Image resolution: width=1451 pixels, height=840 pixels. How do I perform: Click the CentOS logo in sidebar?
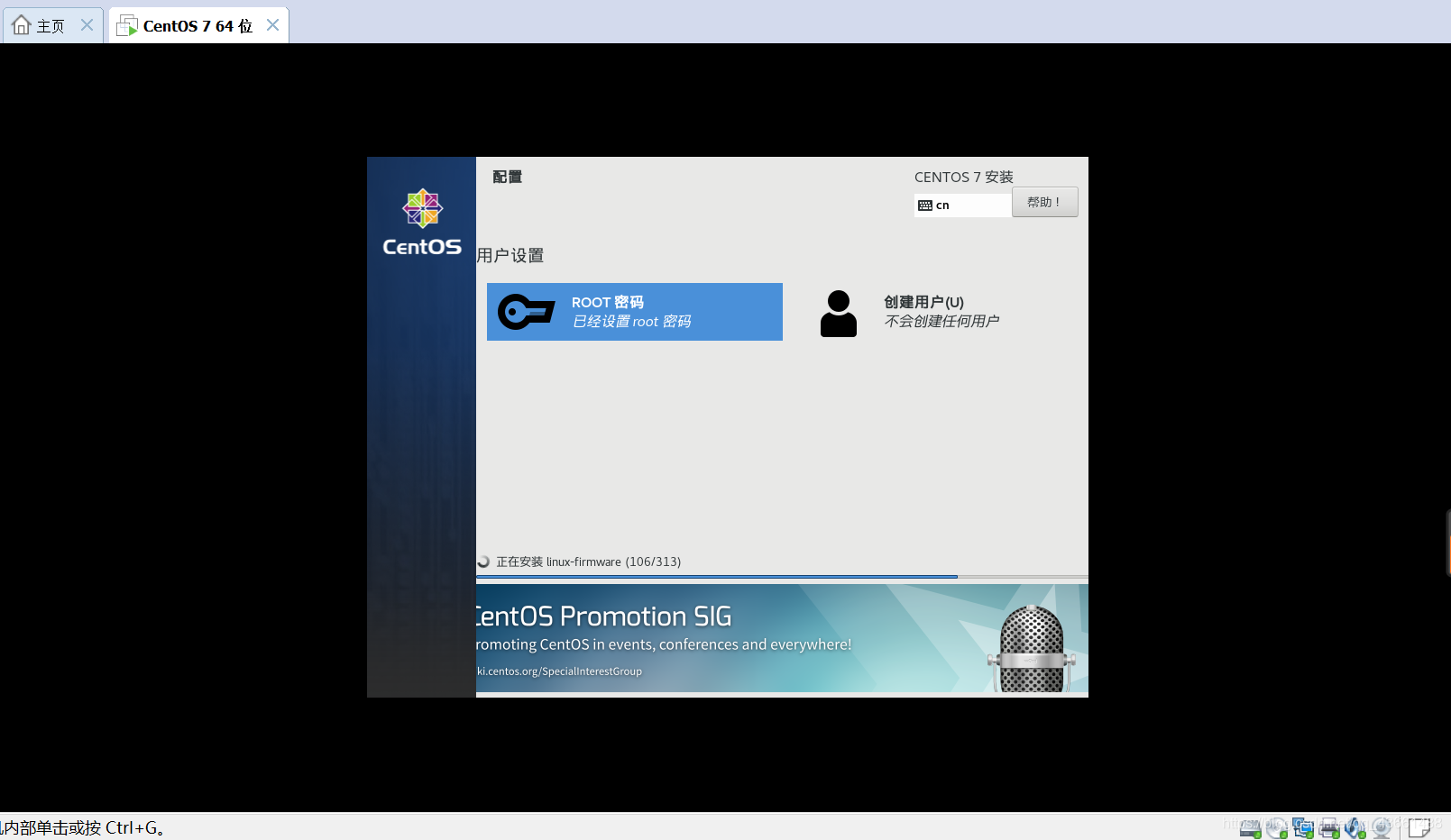(x=422, y=223)
